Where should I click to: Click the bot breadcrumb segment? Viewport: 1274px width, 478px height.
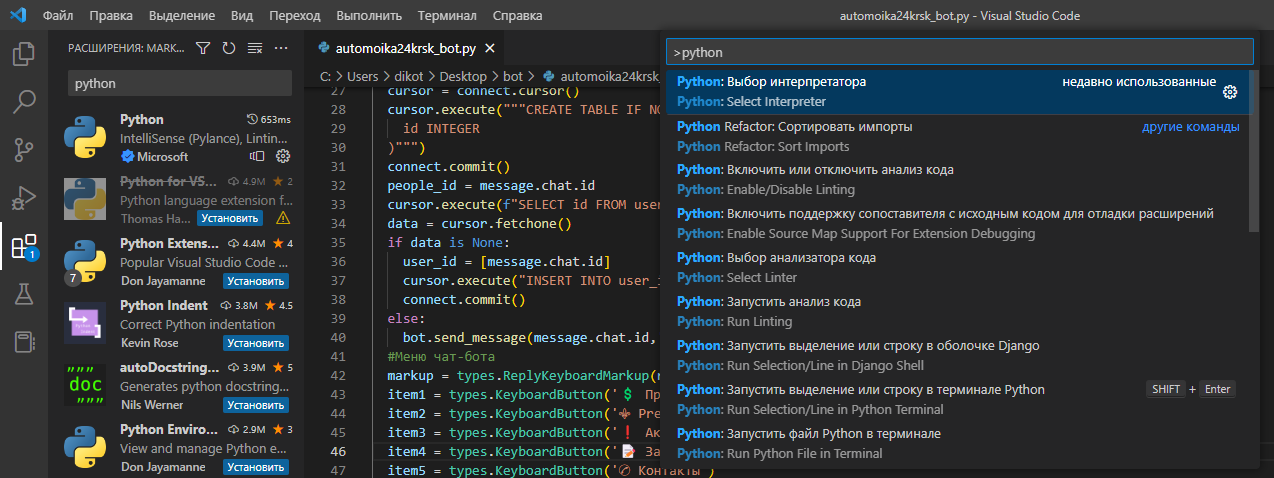[x=513, y=76]
